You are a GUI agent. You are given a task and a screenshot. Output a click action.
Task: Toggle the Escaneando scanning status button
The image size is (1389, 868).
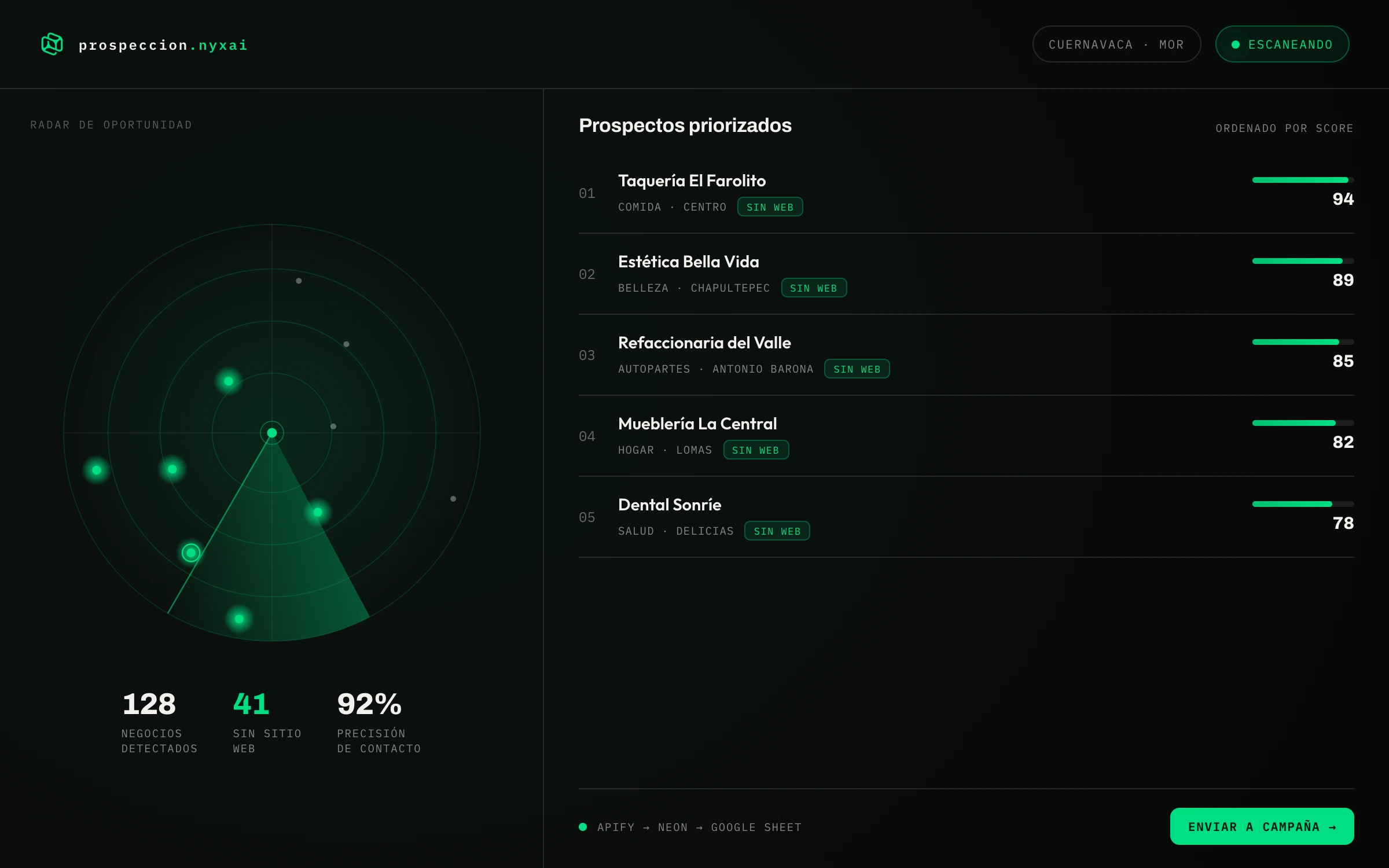point(1282,44)
